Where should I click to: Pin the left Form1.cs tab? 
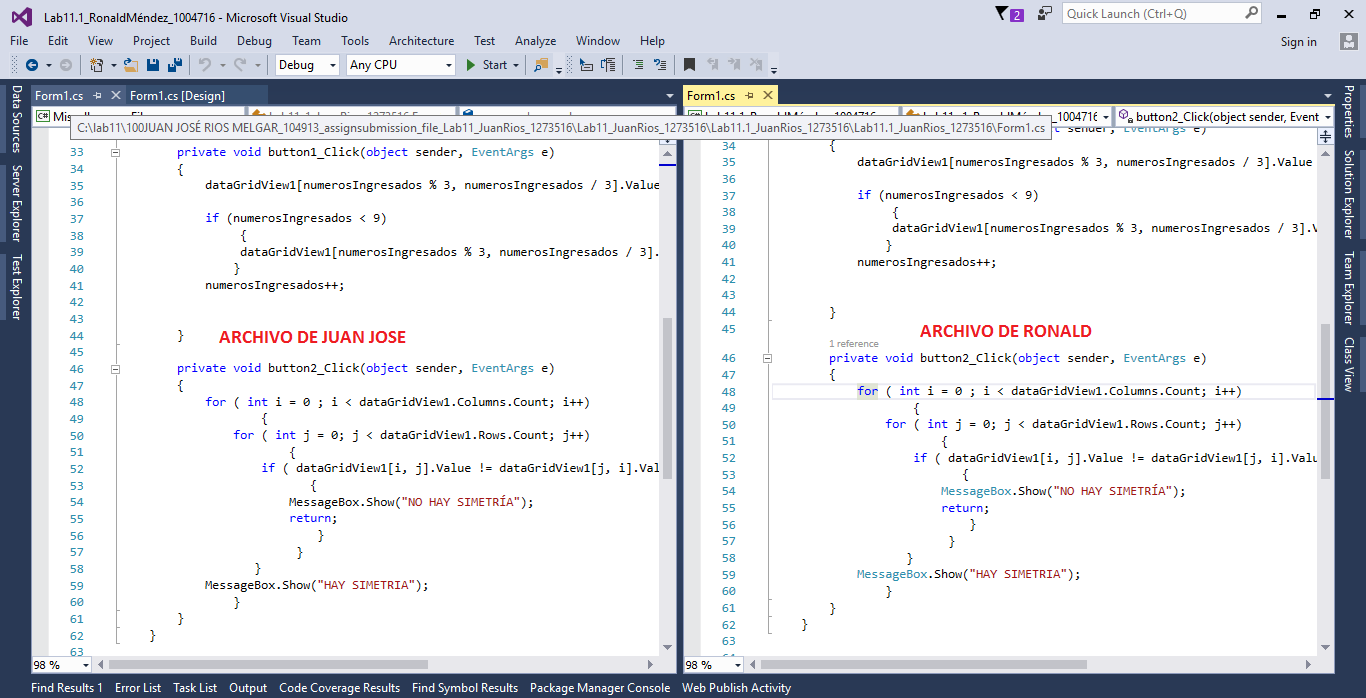(98, 96)
